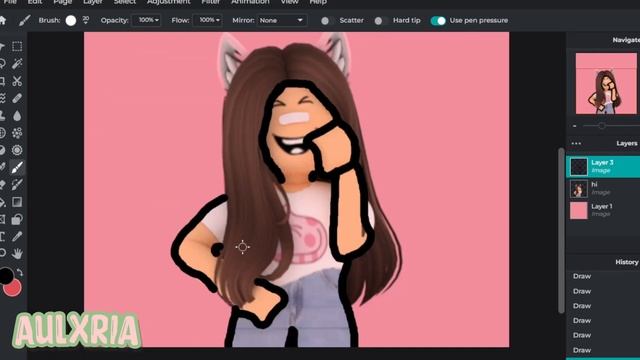Click the Layers panel scrollbar
This screenshot has width=640, height=360.
tap(561, 231)
